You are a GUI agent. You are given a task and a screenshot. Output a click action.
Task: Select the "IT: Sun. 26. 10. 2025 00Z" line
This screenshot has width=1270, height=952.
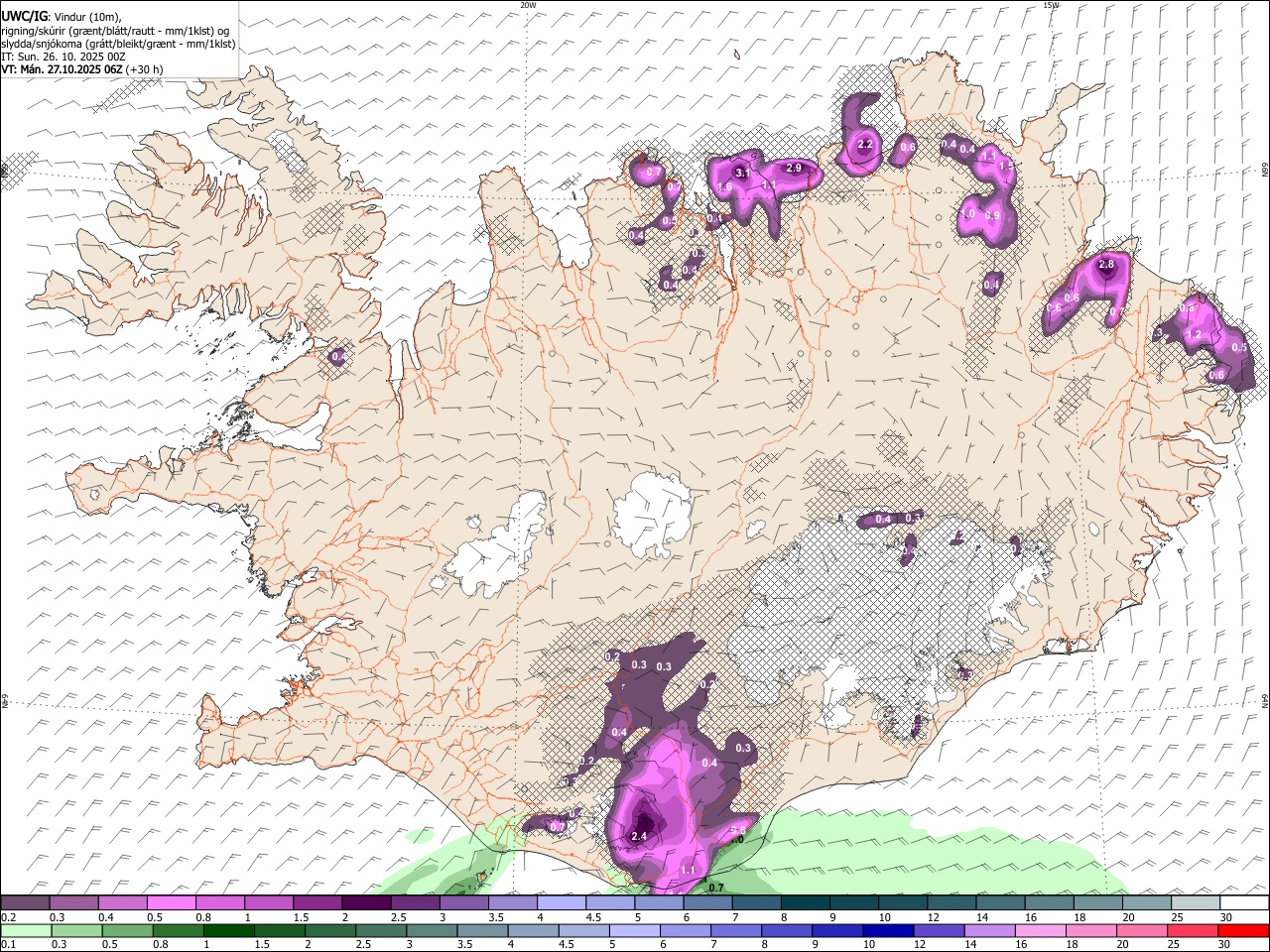point(63,57)
